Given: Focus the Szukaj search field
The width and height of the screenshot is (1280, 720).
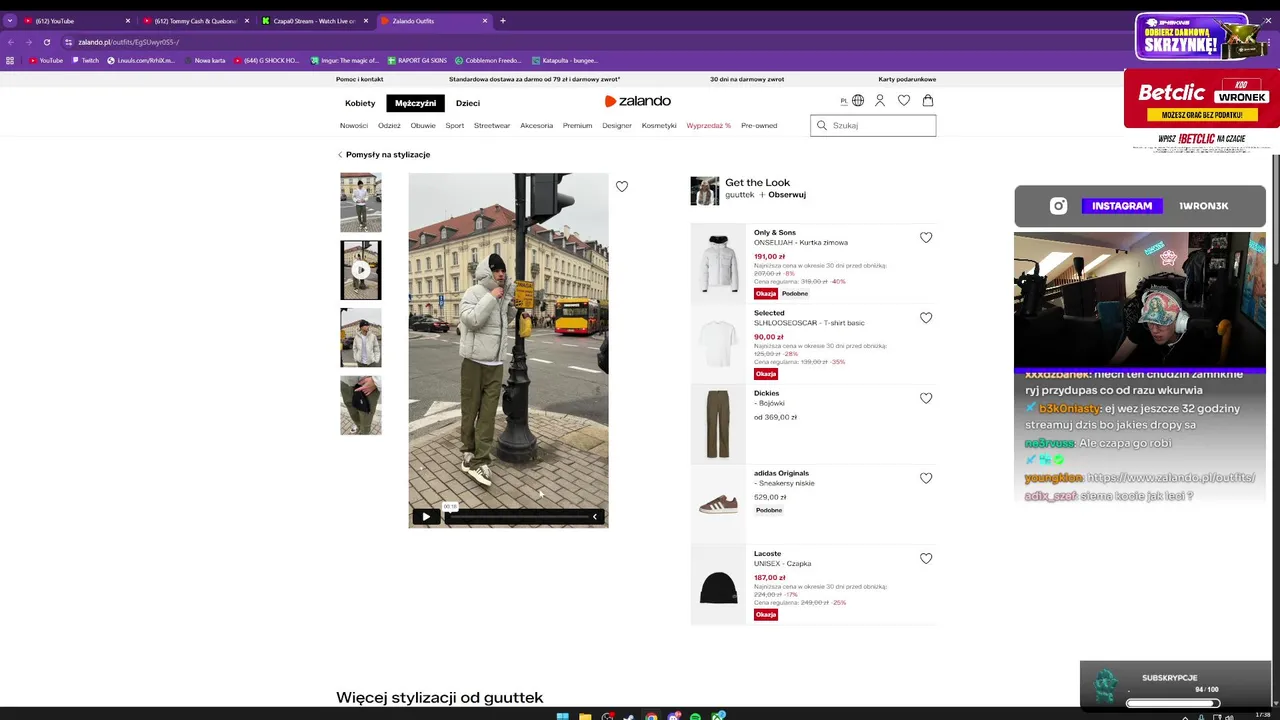Looking at the screenshot, I should [x=873, y=126].
